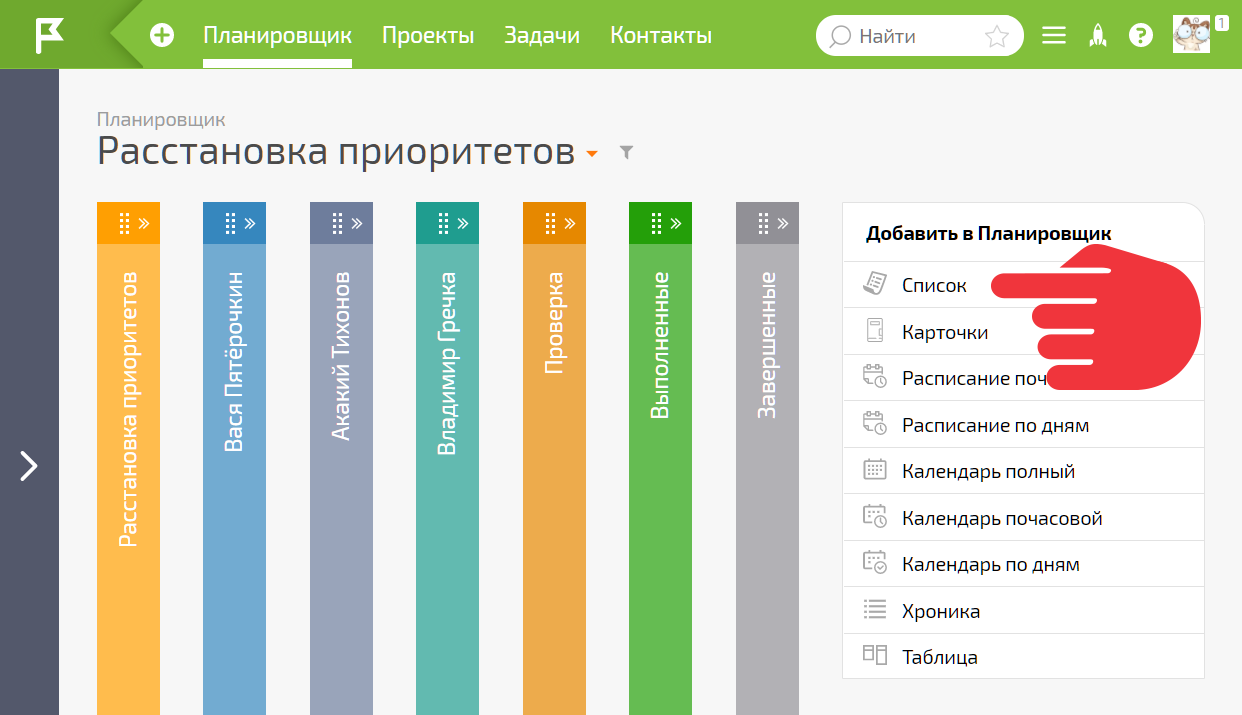
Task: Open the Контакты tab
Action: pos(661,36)
